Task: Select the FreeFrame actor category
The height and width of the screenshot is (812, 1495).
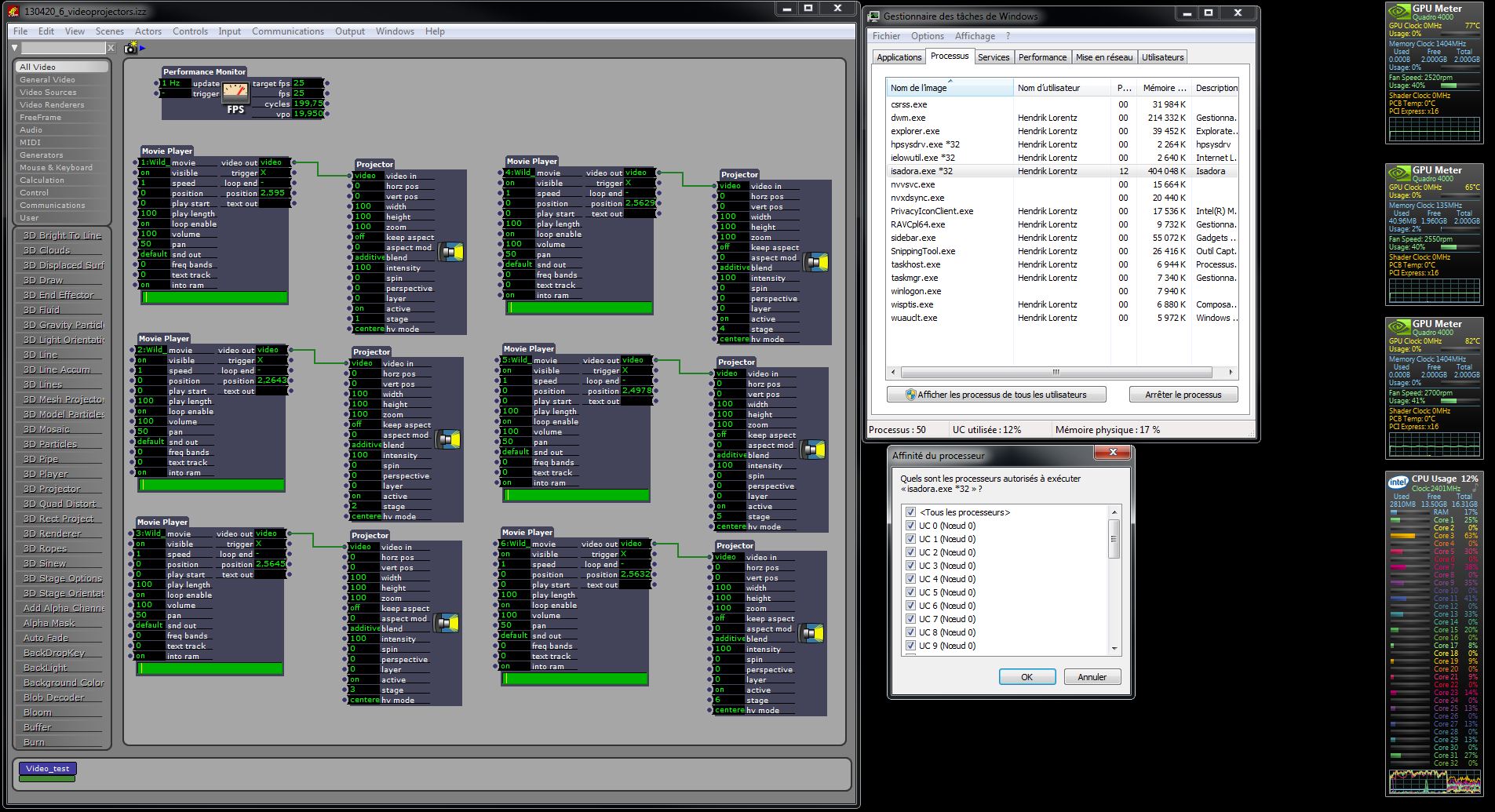Action: pyautogui.click(x=62, y=117)
